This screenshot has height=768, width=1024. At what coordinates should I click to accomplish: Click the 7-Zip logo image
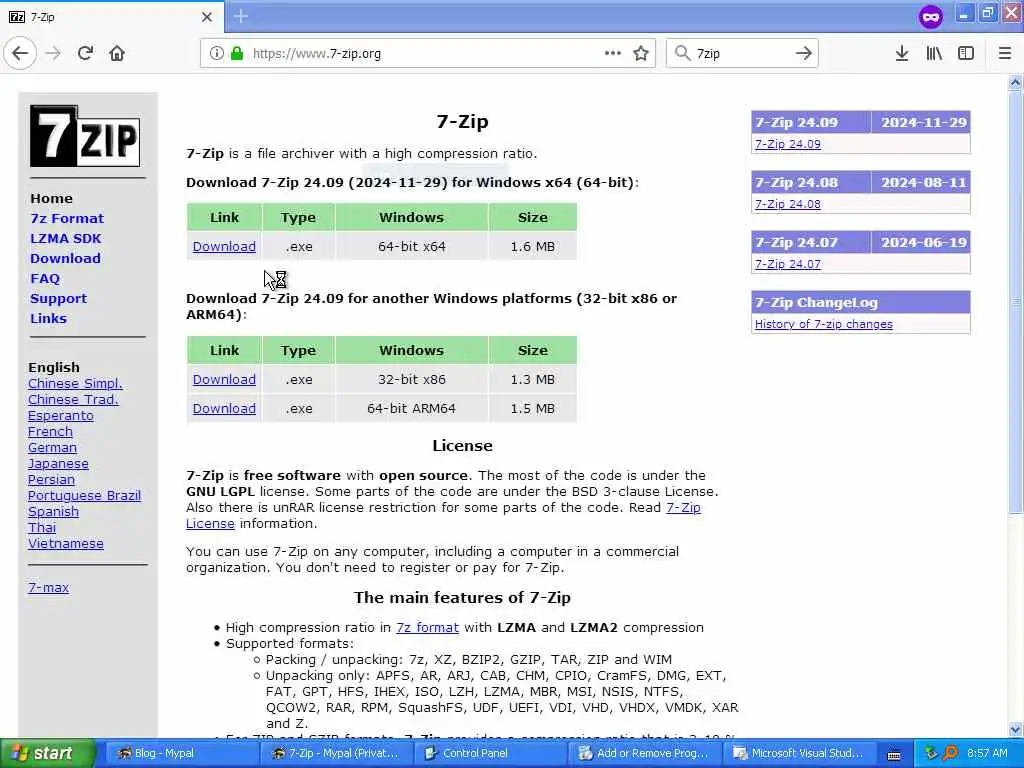[85, 136]
